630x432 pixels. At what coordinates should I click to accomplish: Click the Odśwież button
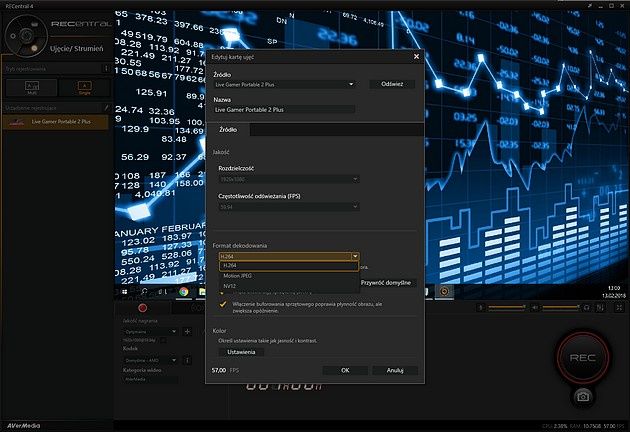coord(392,84)
